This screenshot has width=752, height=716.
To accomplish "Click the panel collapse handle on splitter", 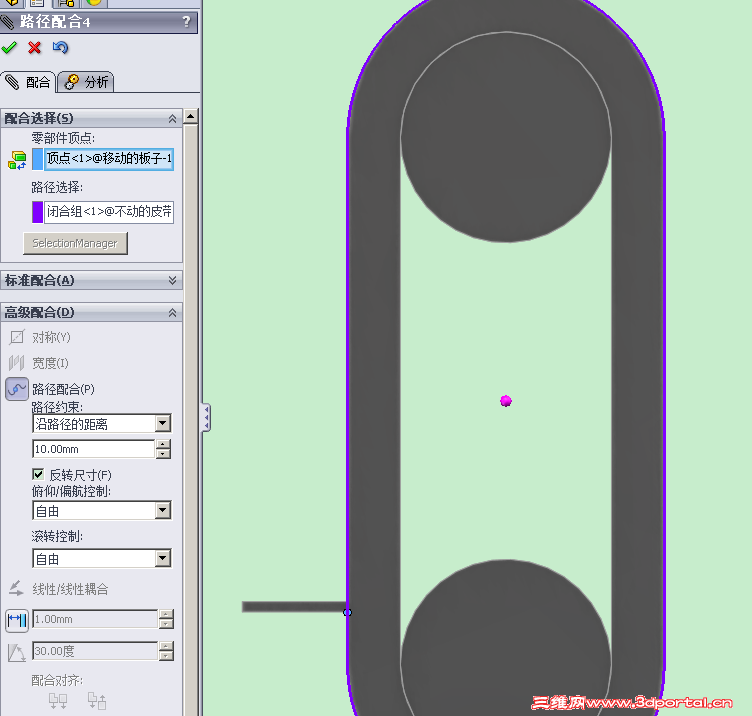I will (206, 418).
